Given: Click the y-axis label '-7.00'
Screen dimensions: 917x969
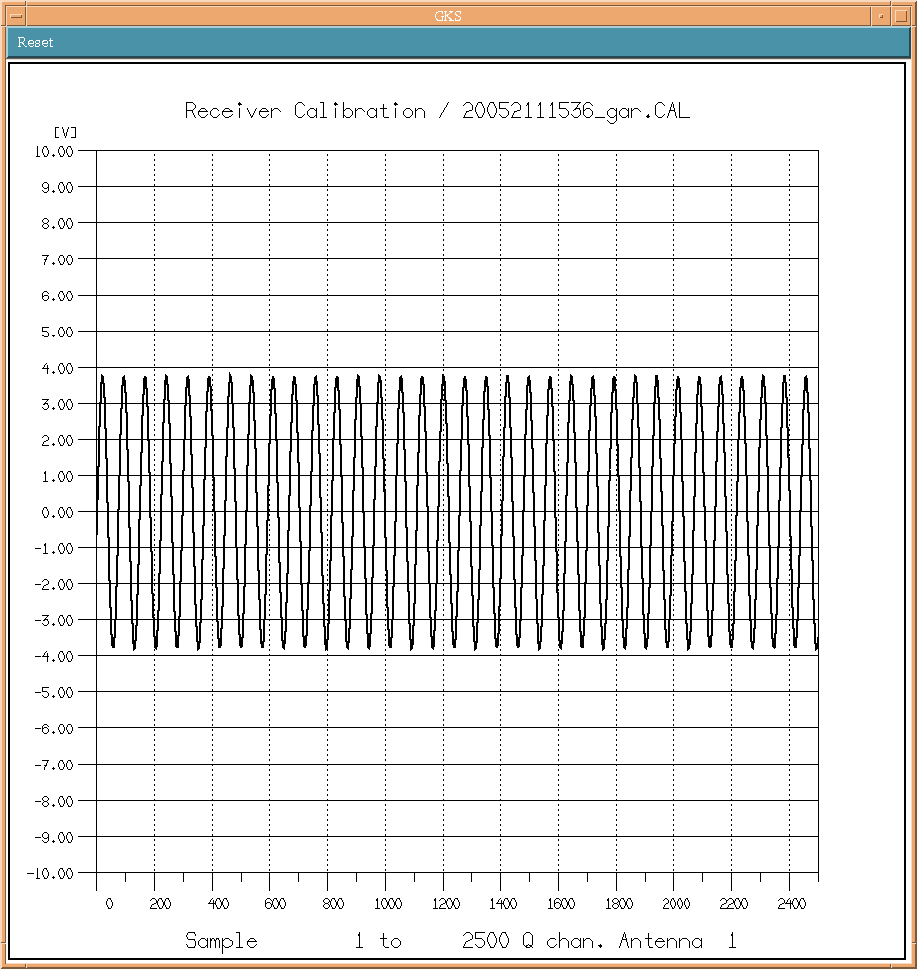Looking at the screenshot, I should click(54, 766).
